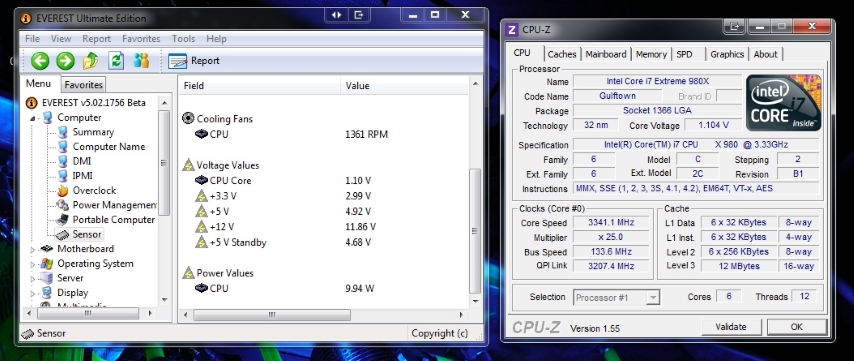Image resolution: width=854 pixels, height=361 pixels.
Task: Expand the Display node arrow
Action: [x=32, y=293]
